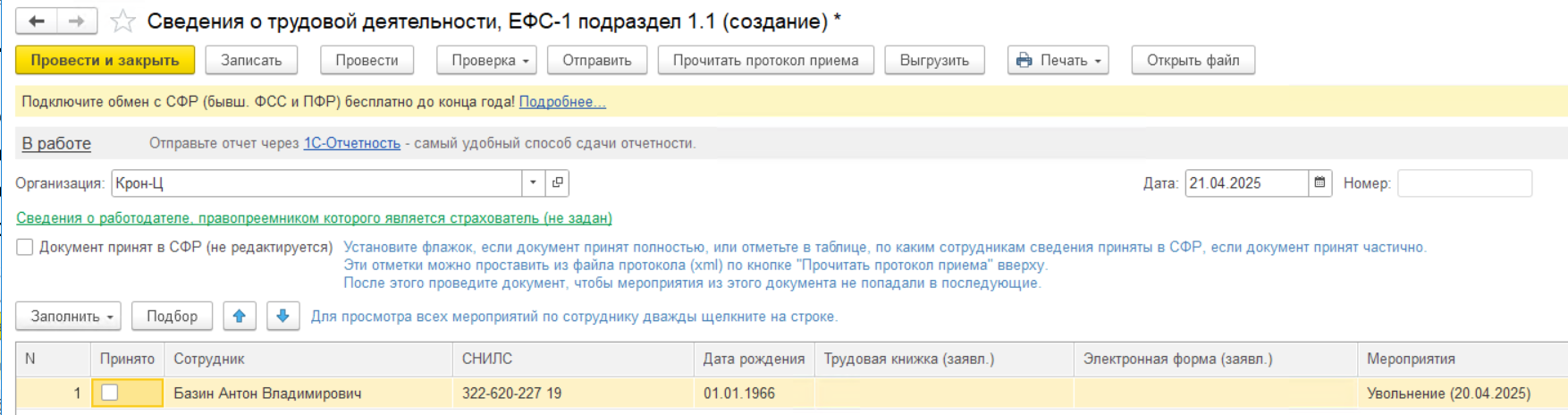This screenshot has height=415, width=1568.
Task: Select the 'Базин Антон Владимирович' cell
Action: pyautogui.click(x=308, y=393)
